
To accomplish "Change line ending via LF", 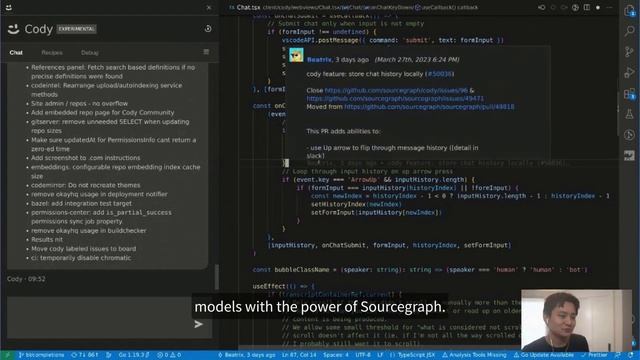I will 380,355.
